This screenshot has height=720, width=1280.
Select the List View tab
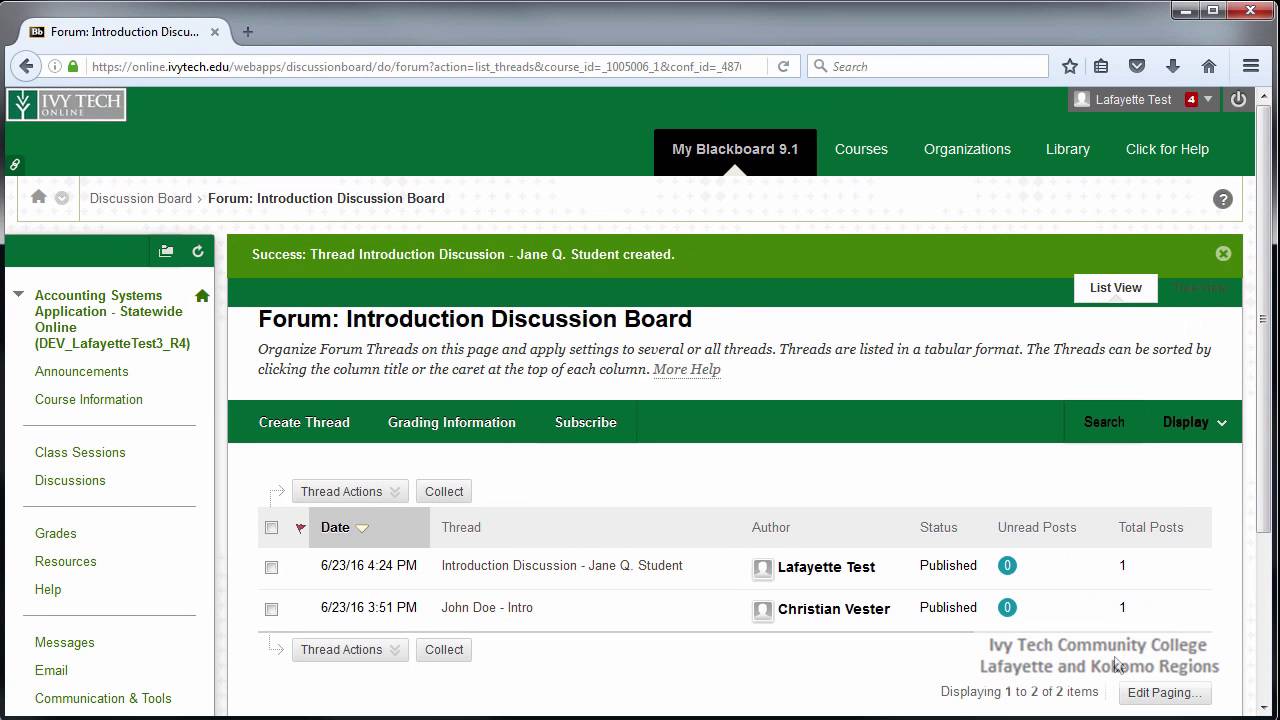click(x=1115, y=288)
